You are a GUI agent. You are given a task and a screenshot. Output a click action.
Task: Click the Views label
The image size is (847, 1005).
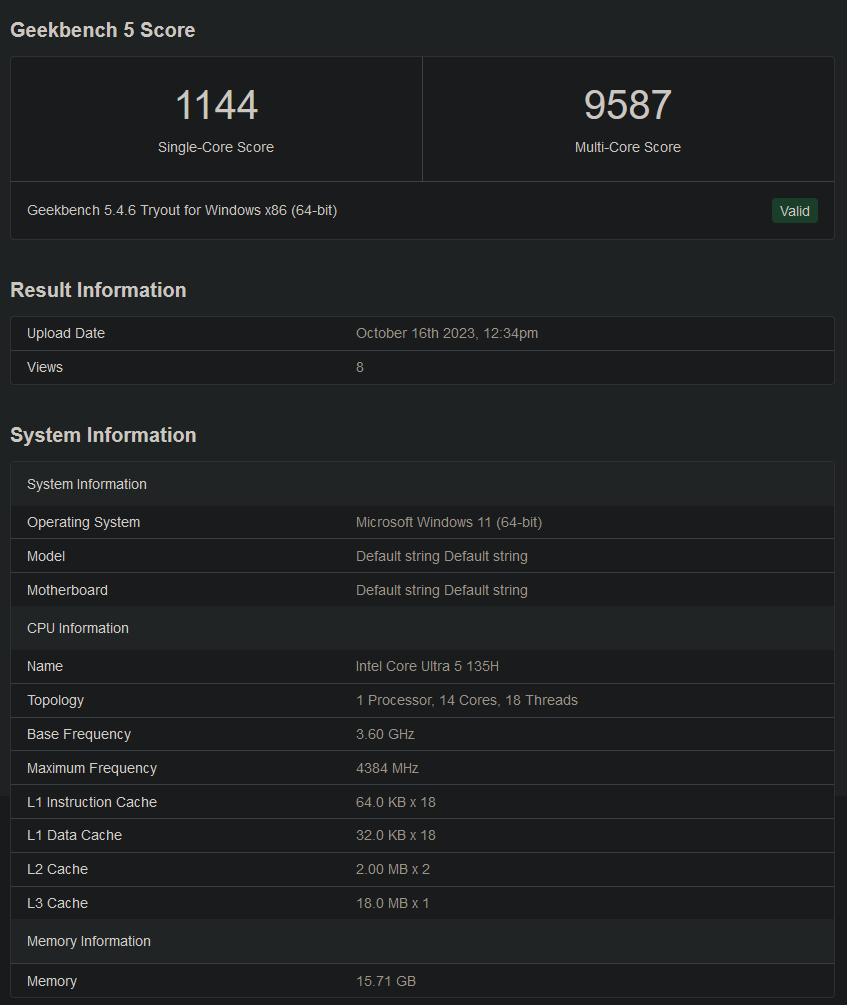pos(45,367)
